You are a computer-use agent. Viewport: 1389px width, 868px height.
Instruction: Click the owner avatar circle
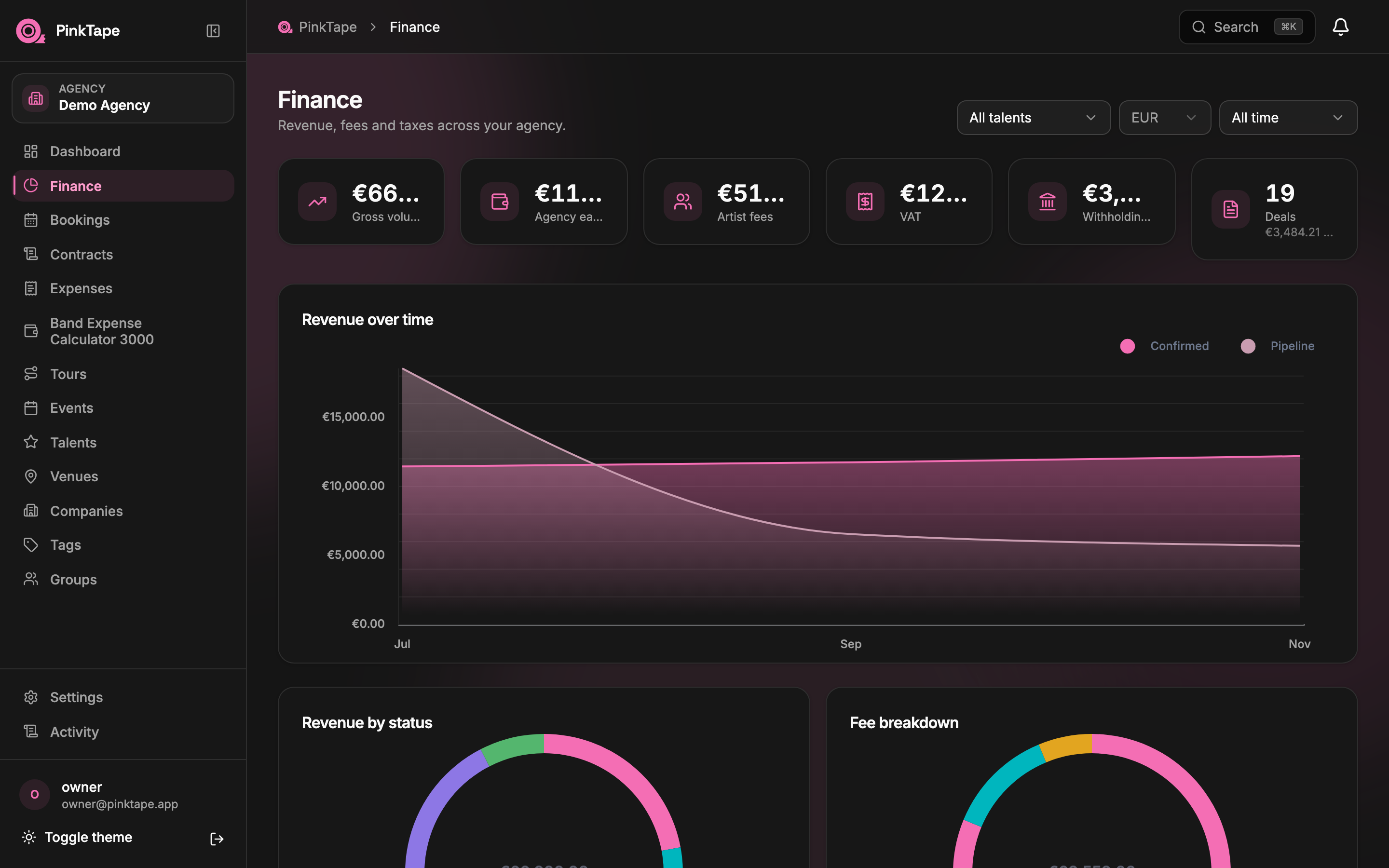click(x=34, y=795)
